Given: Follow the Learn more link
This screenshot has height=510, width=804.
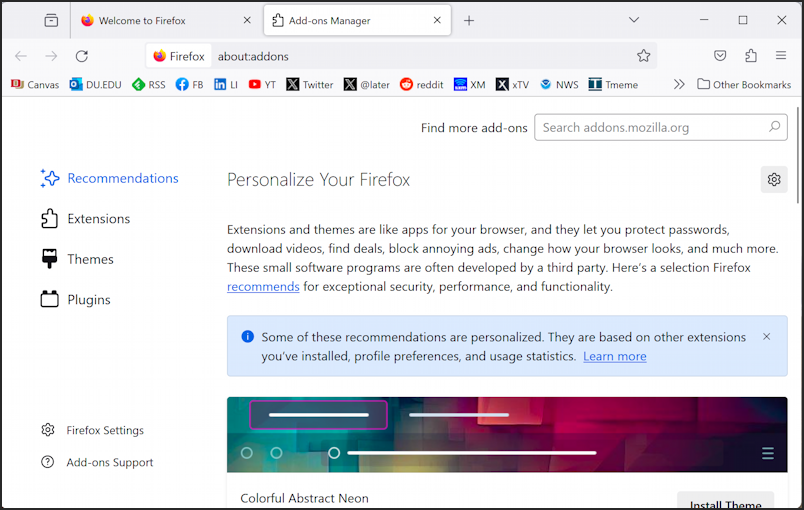Looking at the screenshot, I should (615, 356).
